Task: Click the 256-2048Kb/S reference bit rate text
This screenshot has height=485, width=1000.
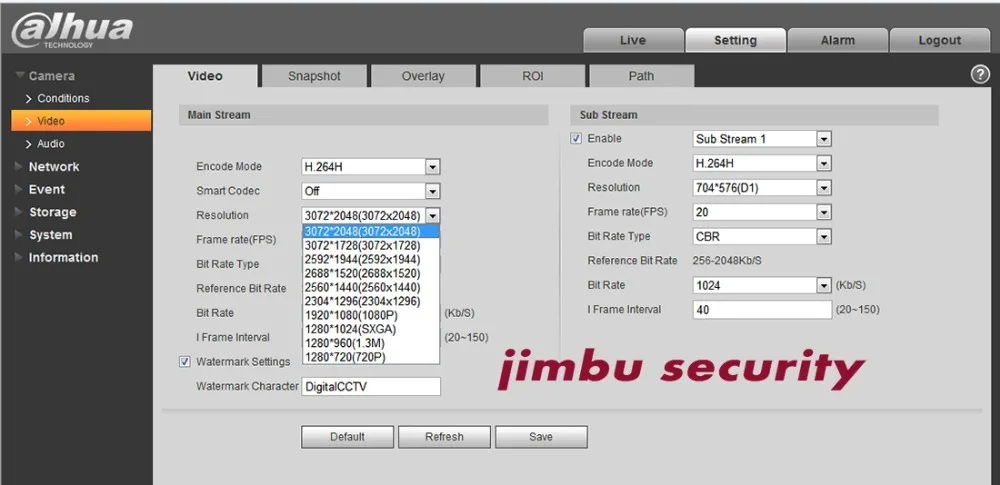Action: coord(727,260)
